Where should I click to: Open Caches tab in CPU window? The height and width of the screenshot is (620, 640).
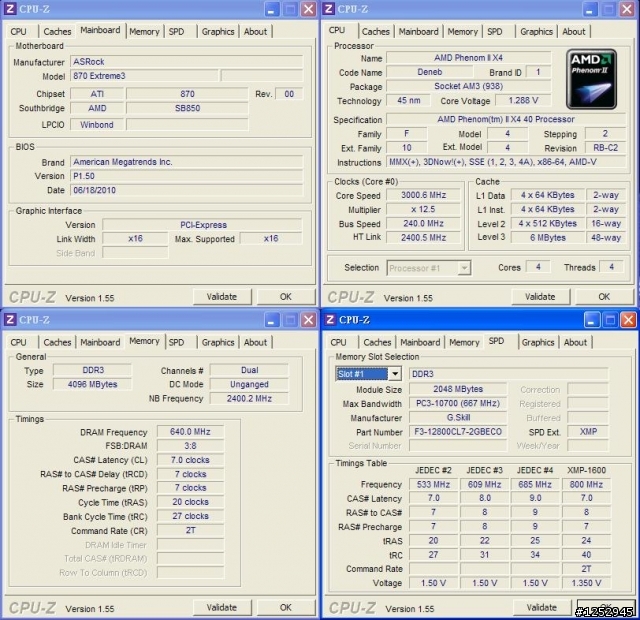coord(376,31)
